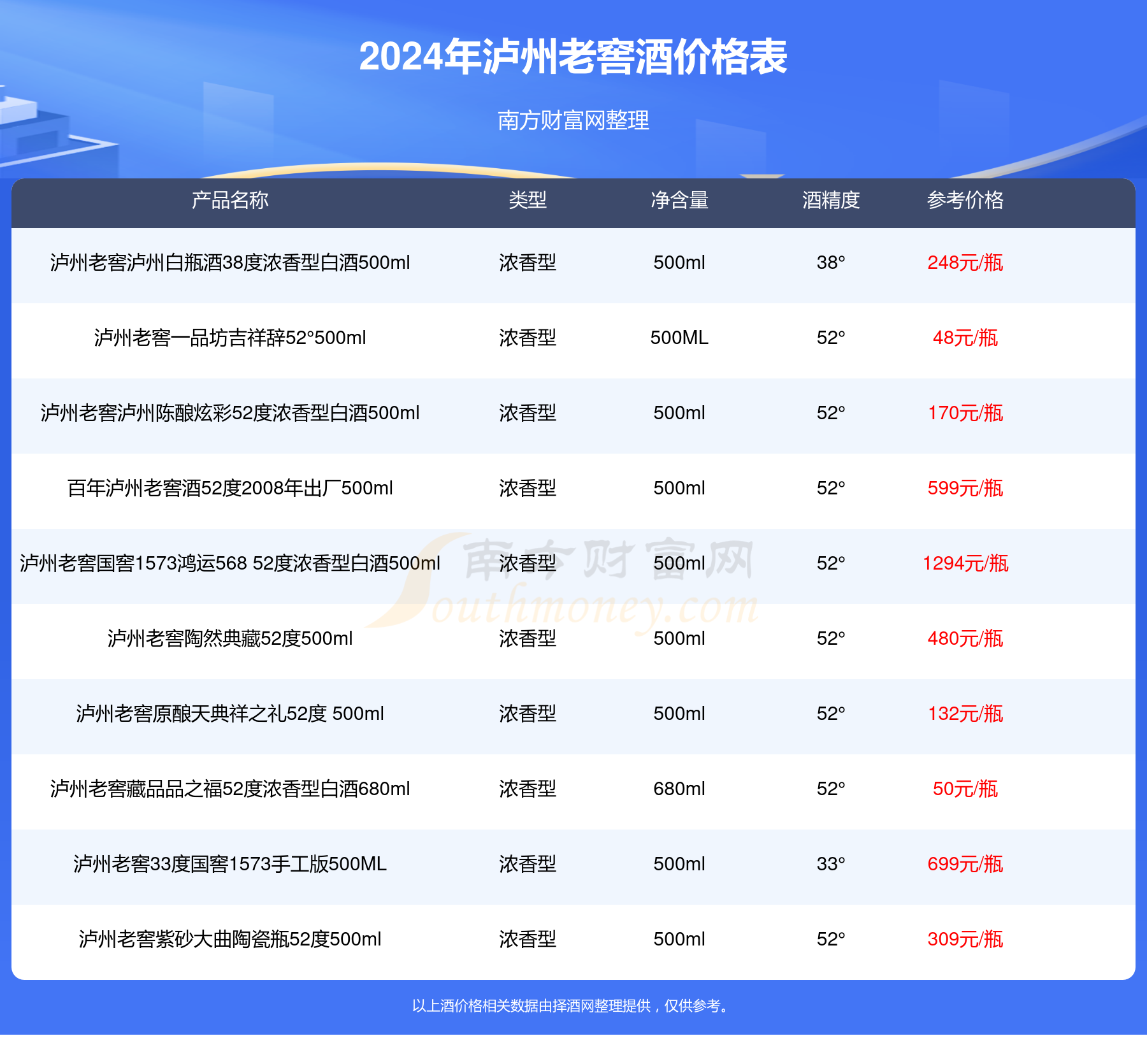Click the subtitle 南方财富网整理
Screen dimensions: 1147x1064
point(573,120)
